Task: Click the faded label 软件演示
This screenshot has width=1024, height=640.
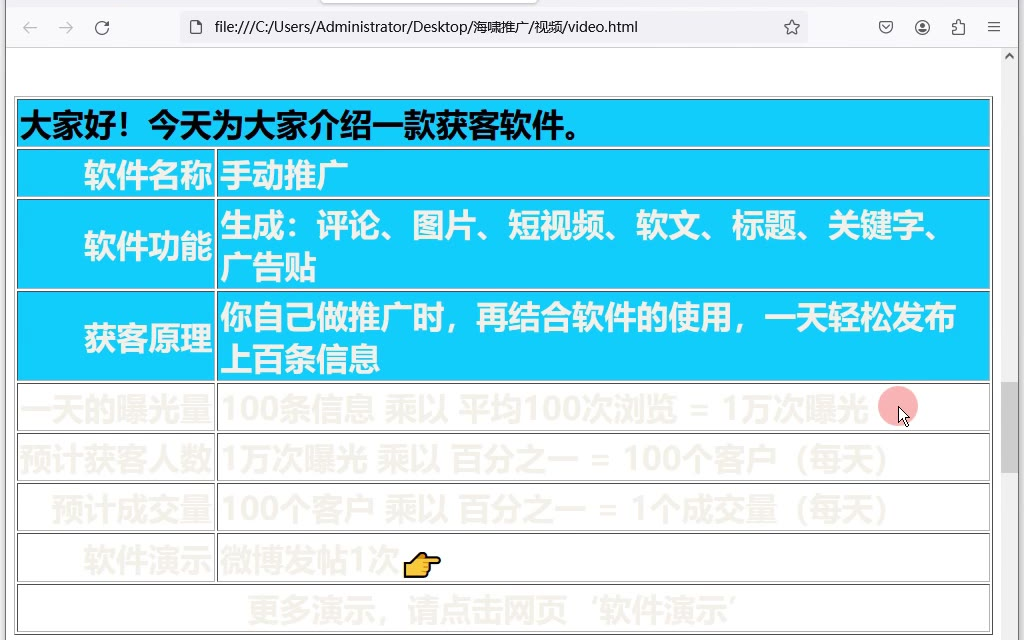Action: [148, 559]
